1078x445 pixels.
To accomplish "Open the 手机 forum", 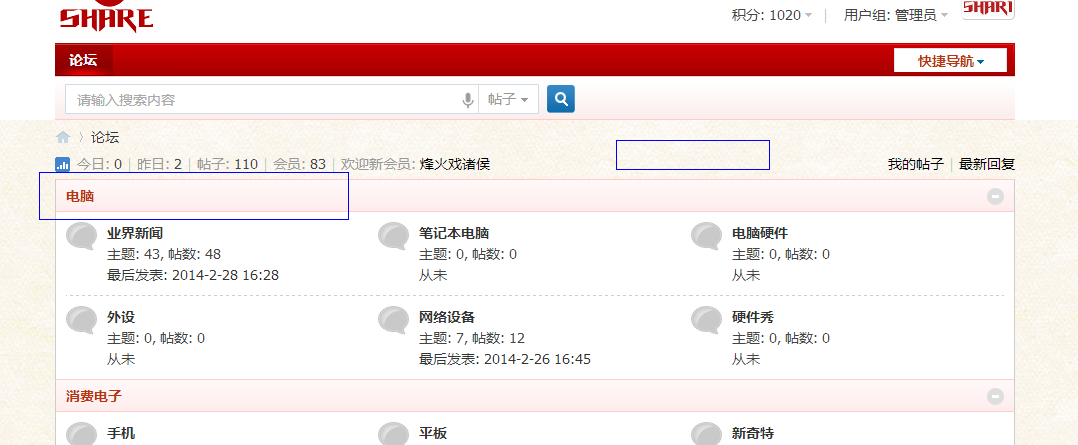I will click(121, 433).
